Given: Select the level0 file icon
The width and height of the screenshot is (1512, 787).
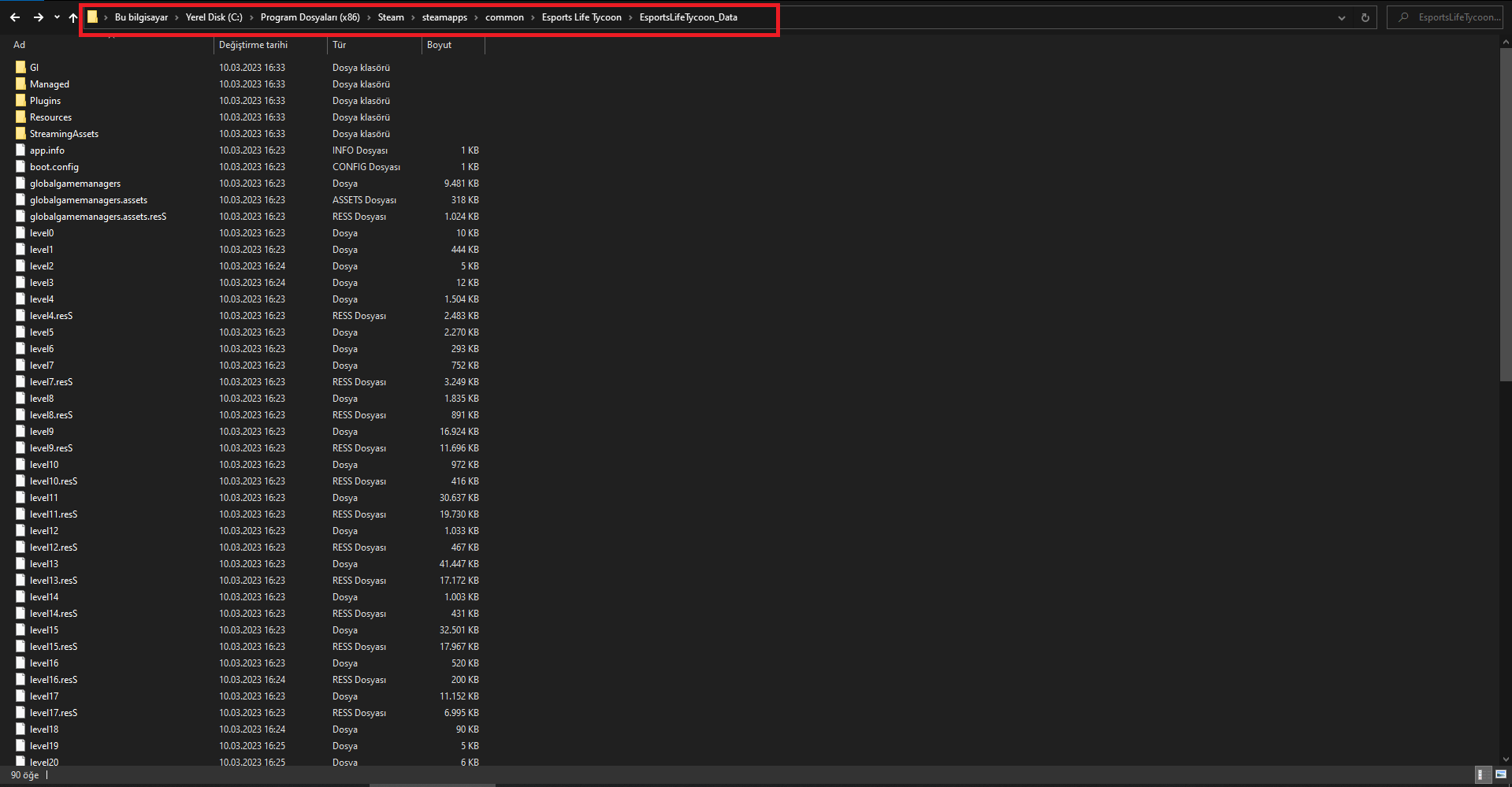Looking at the screenshot, I should 20,232.
